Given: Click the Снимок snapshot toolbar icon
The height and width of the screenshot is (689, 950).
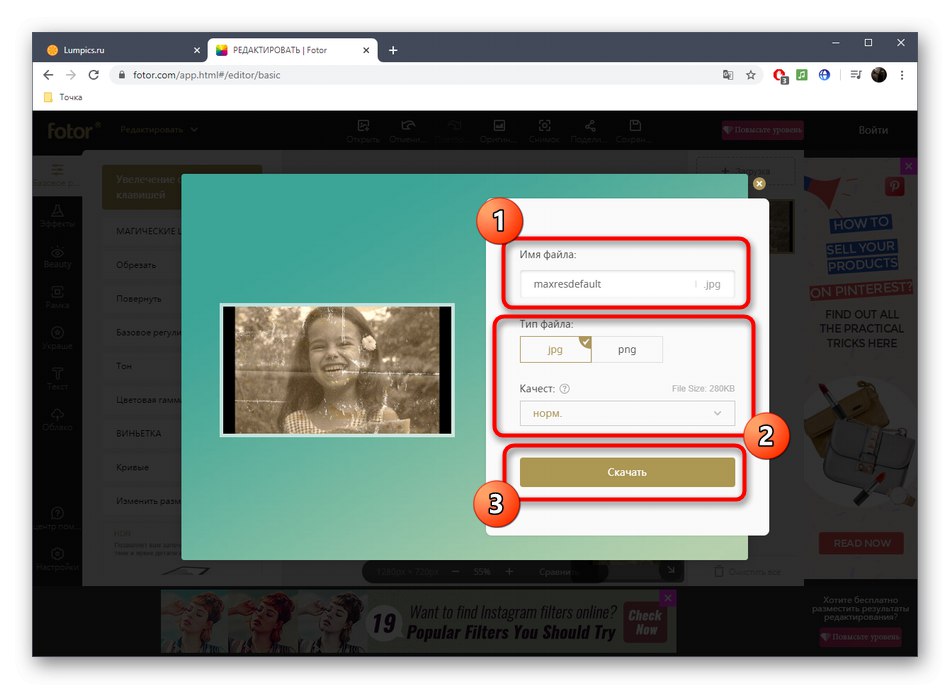Looking at the screenshot, I should (544, 131).
